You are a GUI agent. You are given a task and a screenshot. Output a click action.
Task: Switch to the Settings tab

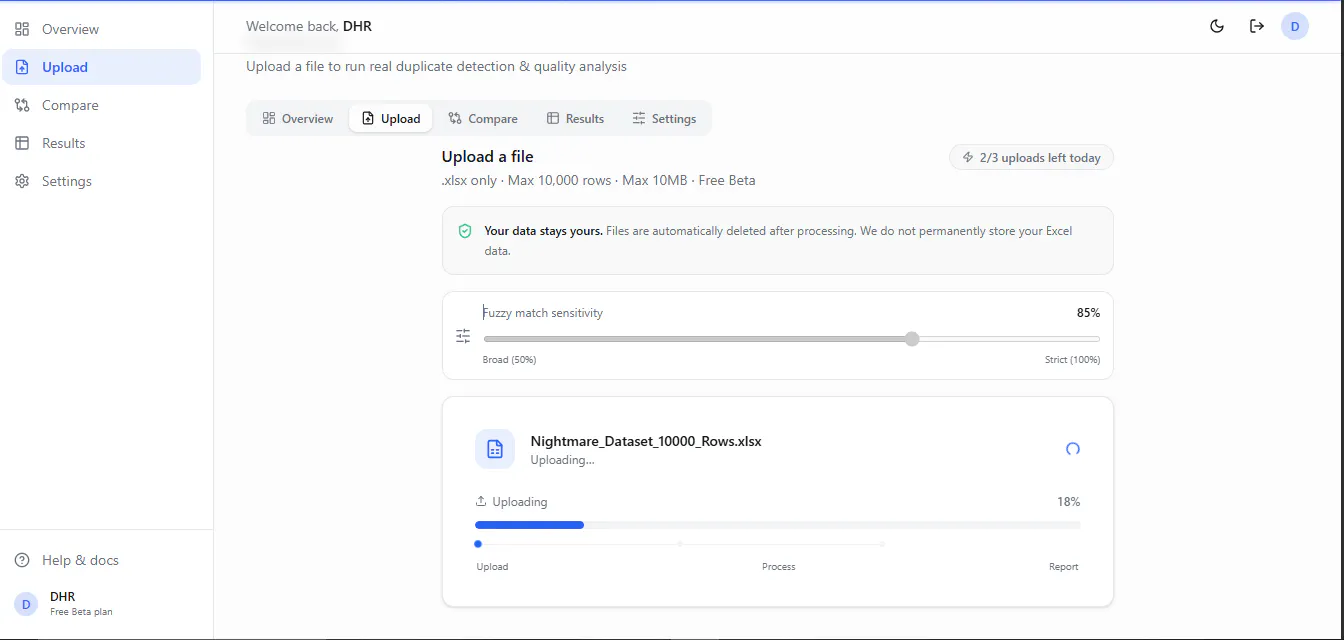coord(664,118)
